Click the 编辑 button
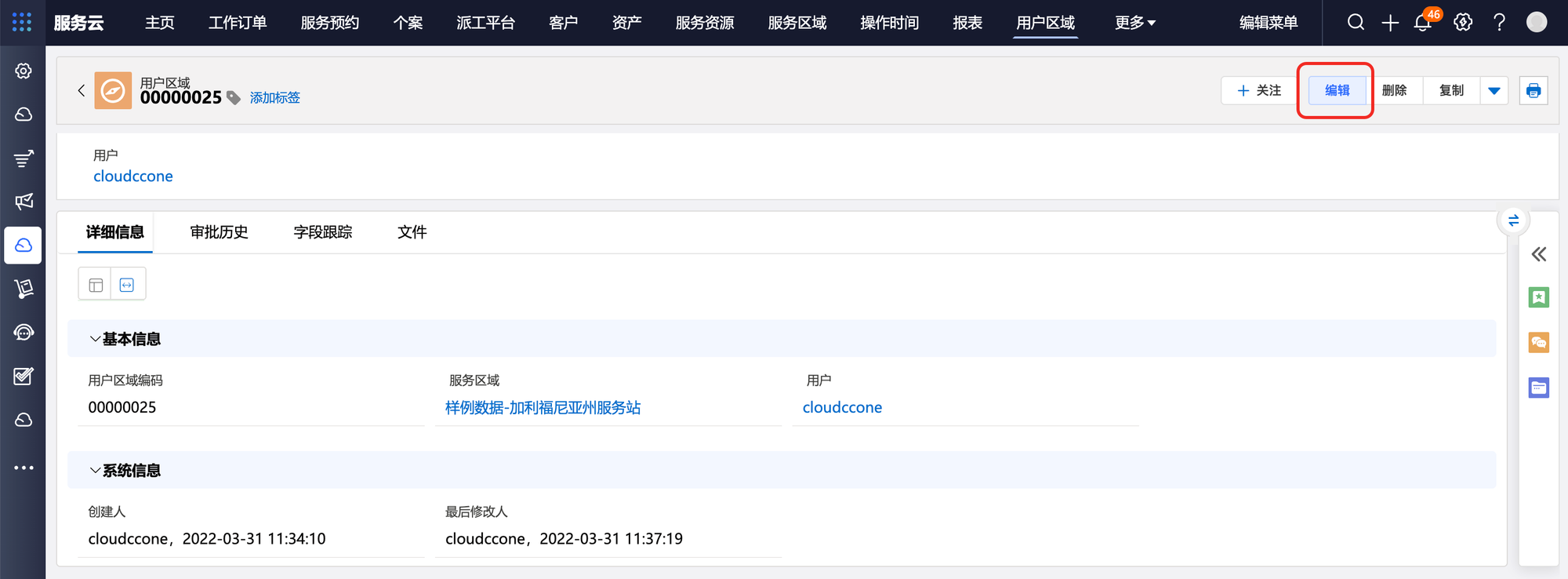Viewport: 1568px width, 579px height. coord(1337,91)
